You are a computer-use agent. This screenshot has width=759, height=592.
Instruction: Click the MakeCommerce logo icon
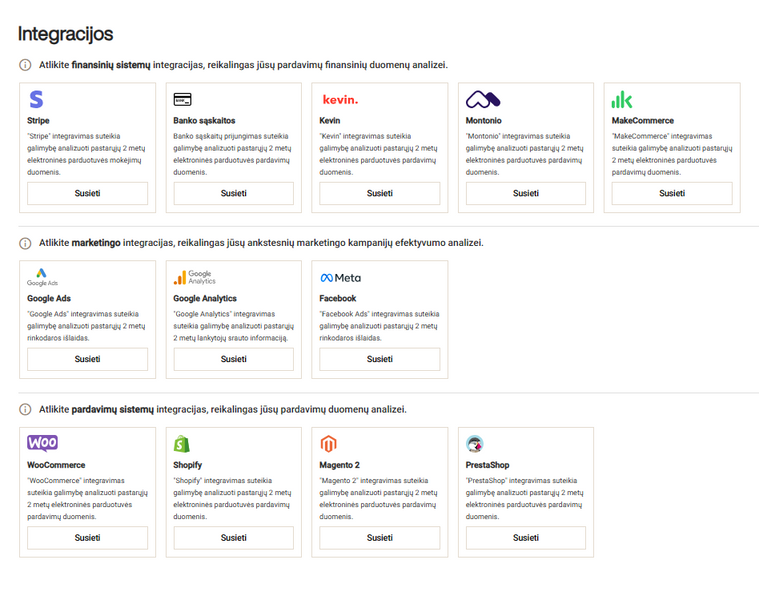pyautogui.click(x=622, y=100)
